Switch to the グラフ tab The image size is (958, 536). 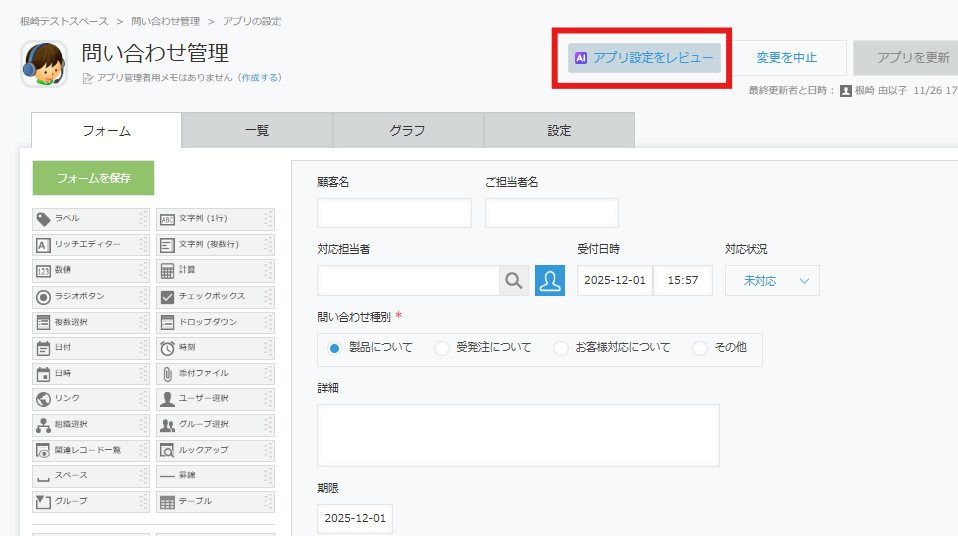(x=407, y=131)
